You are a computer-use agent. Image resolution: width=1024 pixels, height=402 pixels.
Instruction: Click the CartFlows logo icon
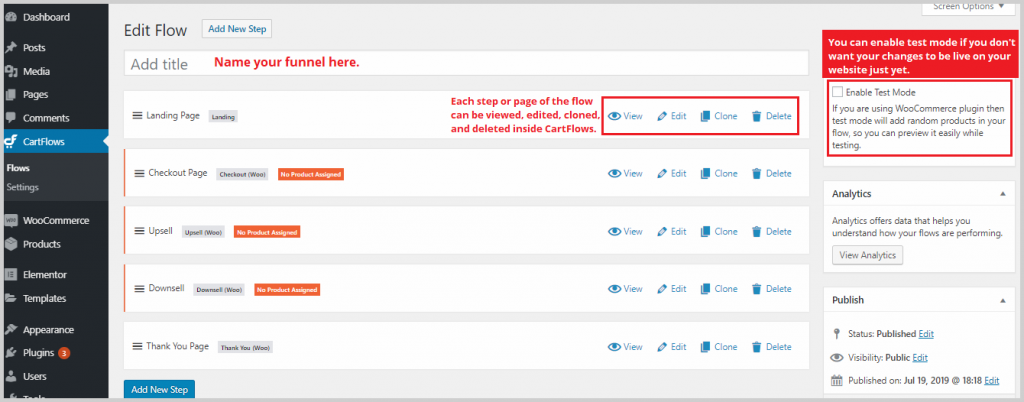tap(10, 142)
